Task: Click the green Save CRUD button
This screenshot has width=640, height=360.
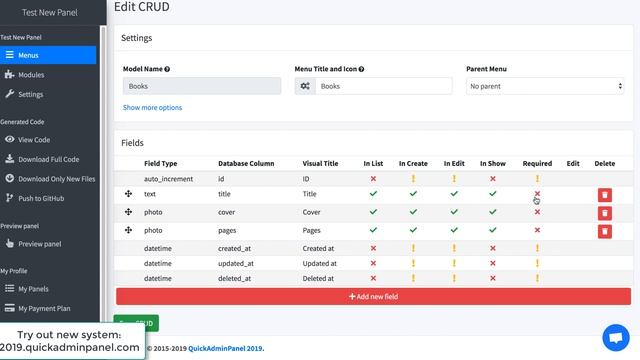Action: pyautogui.click(x=136, y=323)
